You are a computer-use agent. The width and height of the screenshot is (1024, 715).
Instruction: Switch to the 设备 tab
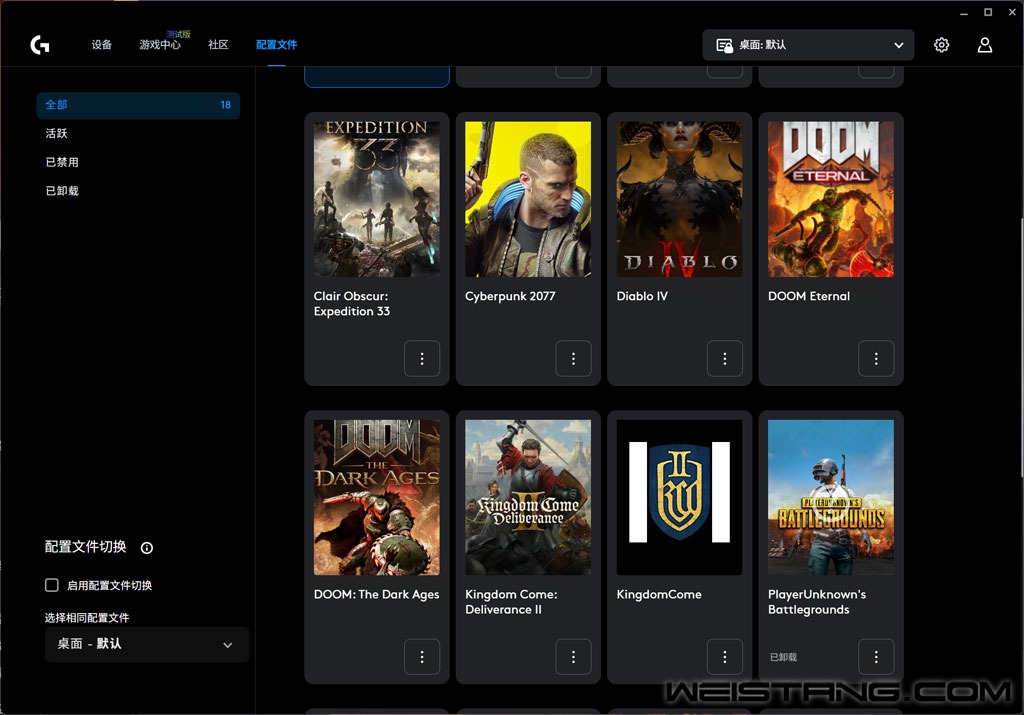coord(101,44)
